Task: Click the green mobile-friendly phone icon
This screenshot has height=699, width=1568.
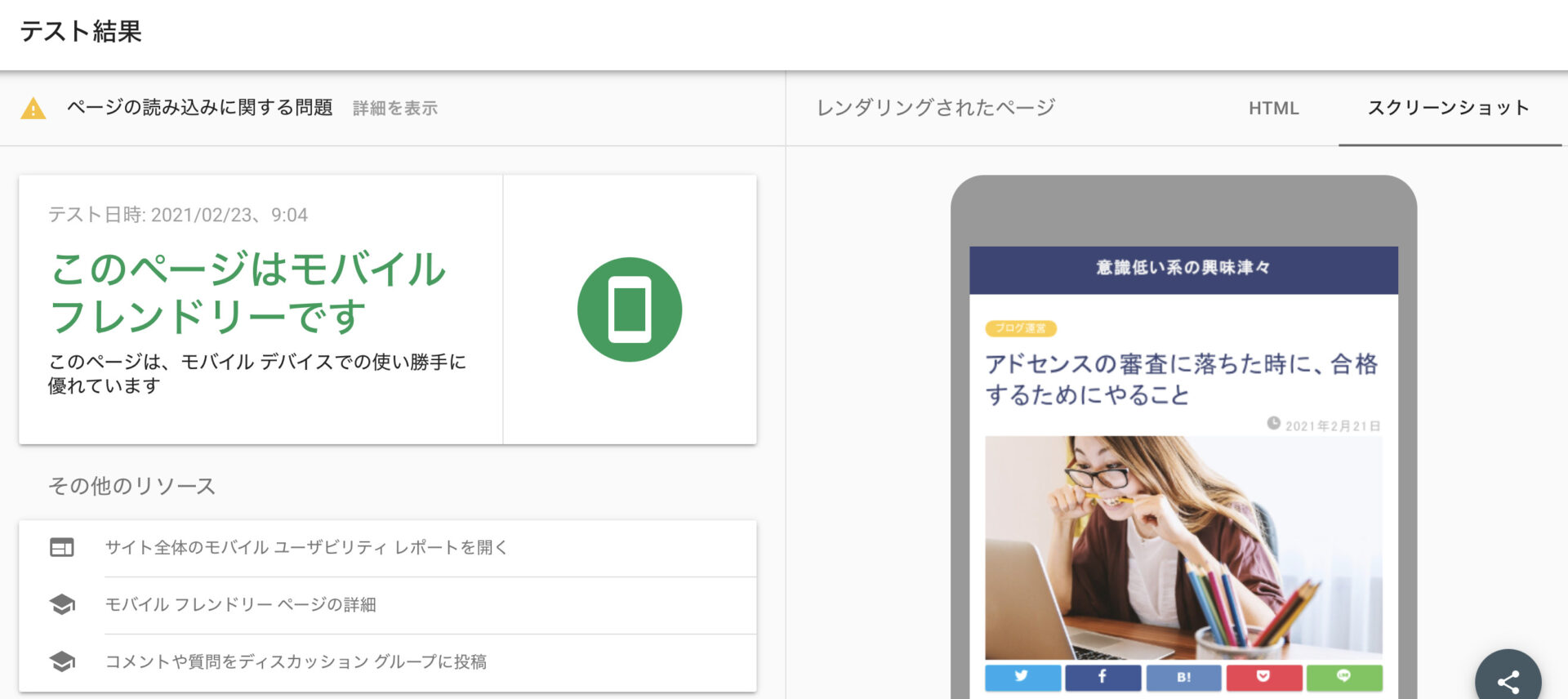Action: [x=629, y=309]
